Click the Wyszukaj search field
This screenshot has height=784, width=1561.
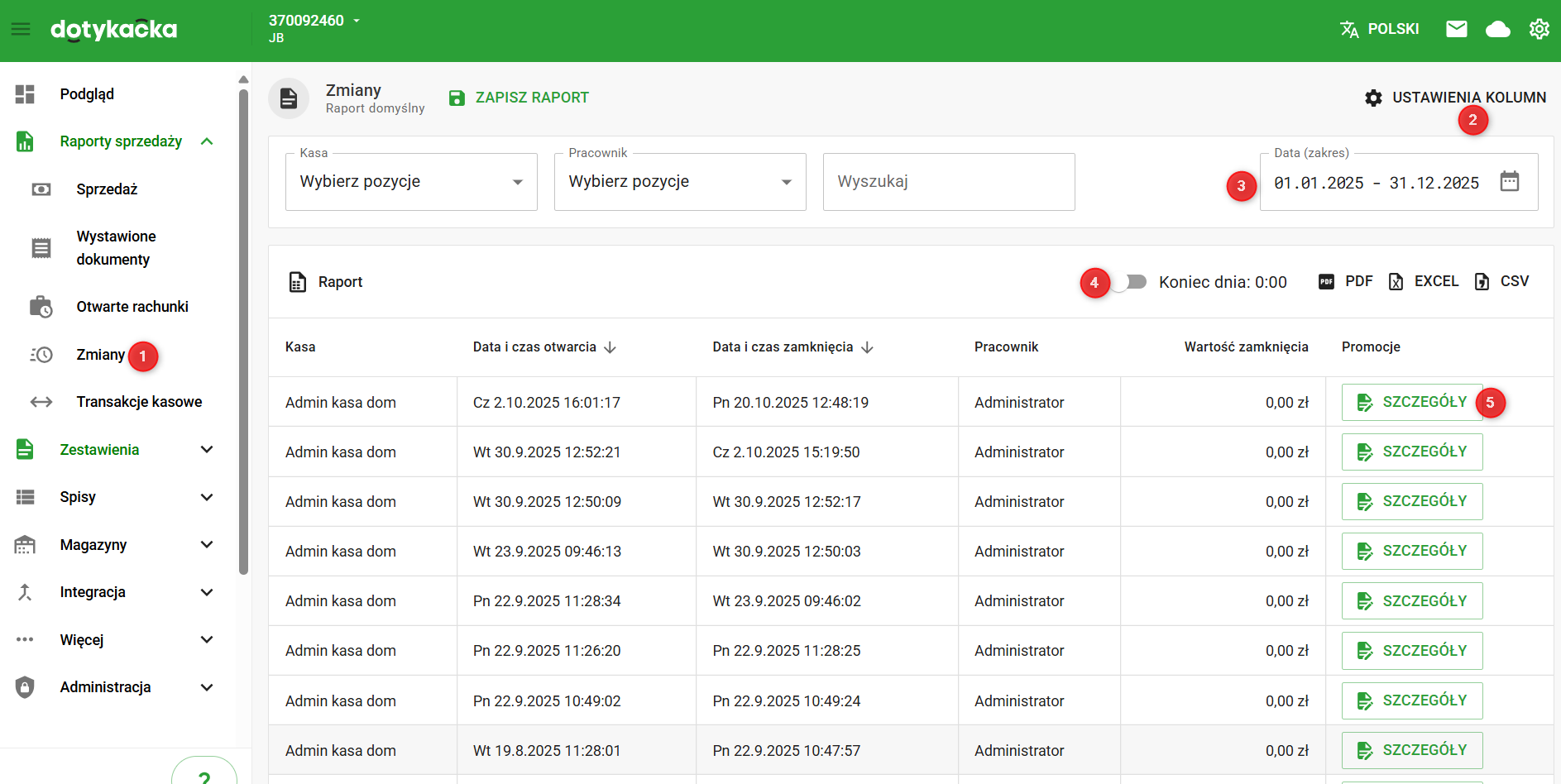tap(948, 182)
